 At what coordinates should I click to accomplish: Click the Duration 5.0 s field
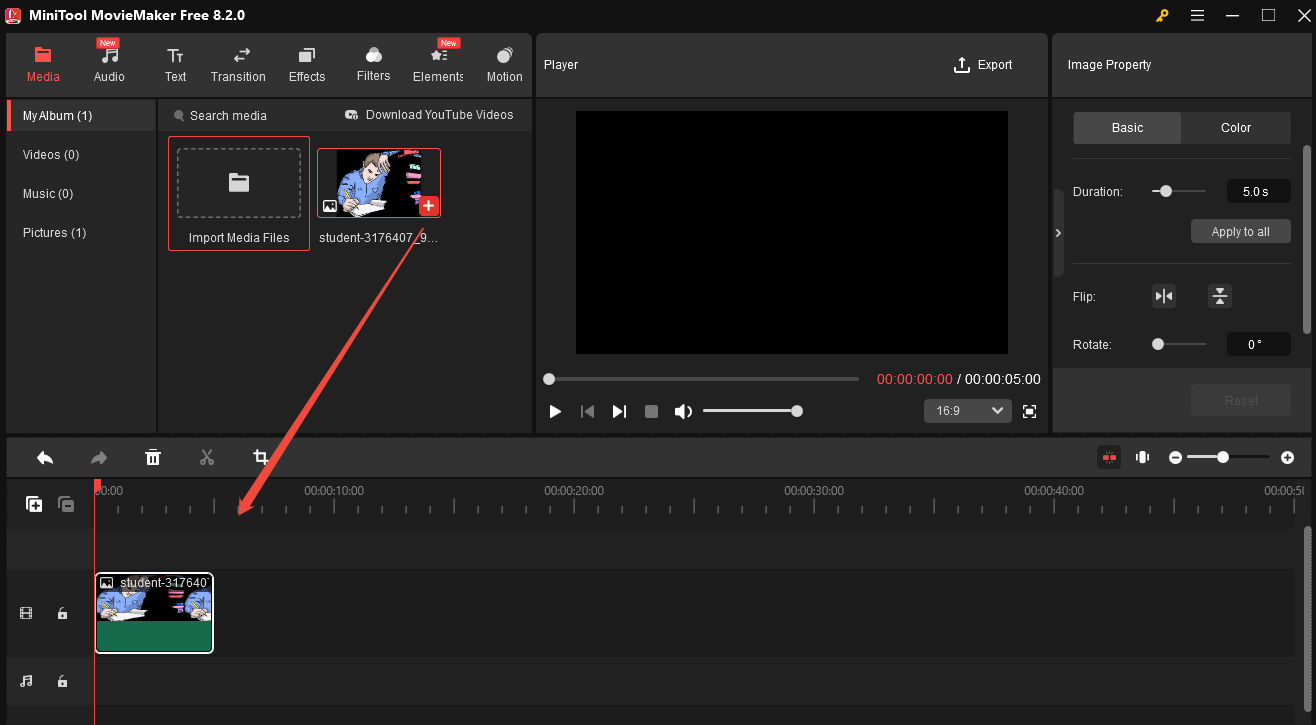click(x=1258, y=191)
